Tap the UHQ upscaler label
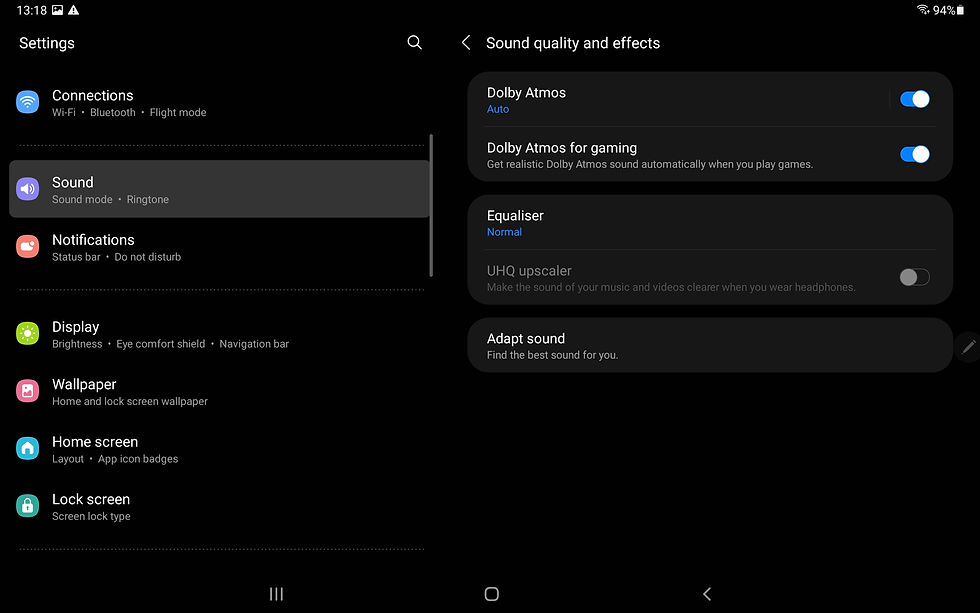This screenshot has width=980, height=613. [529, 271]
